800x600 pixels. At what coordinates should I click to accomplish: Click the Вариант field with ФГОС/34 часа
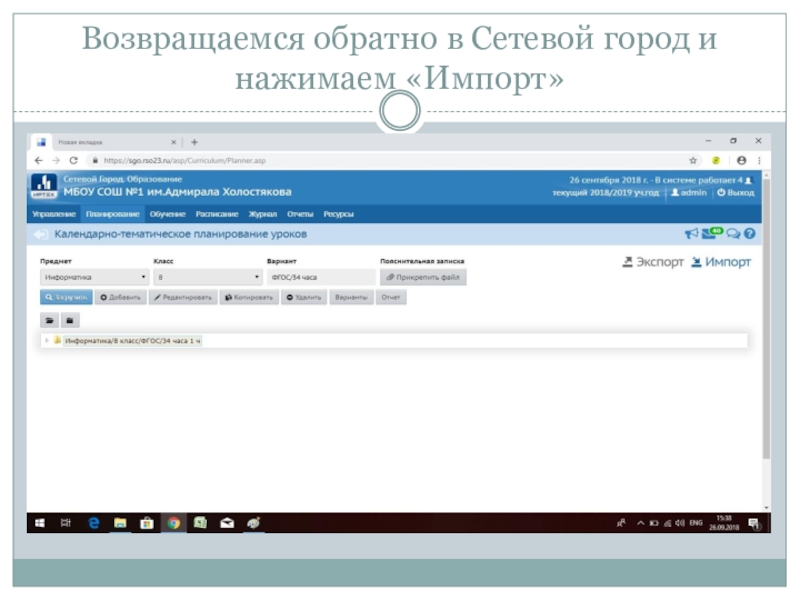(x=320, y=277)
